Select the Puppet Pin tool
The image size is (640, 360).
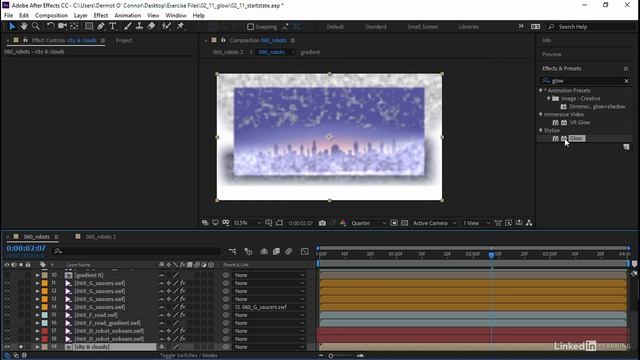coord(180,27)
